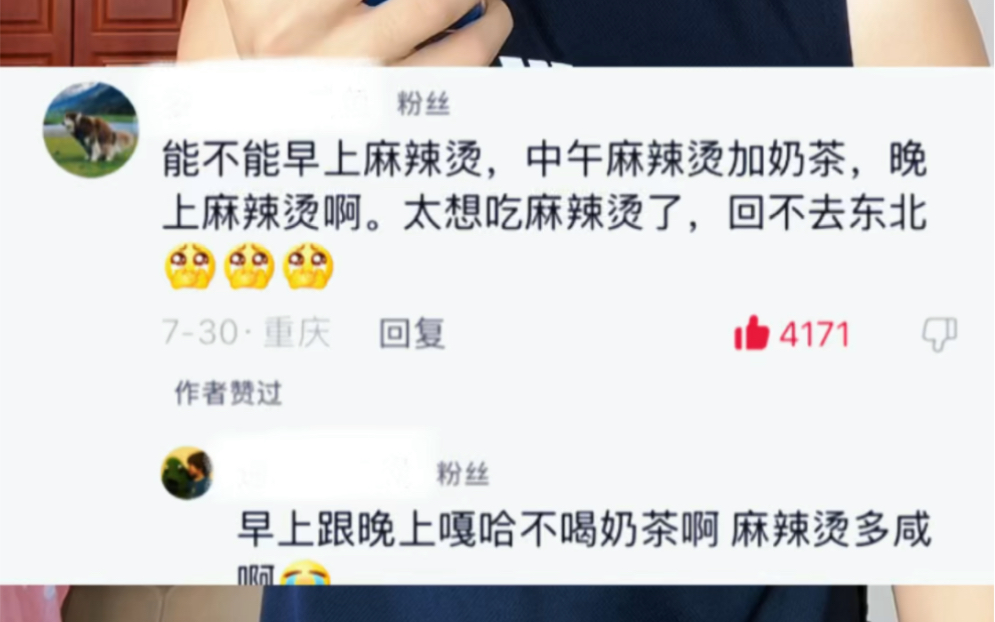Tap the 粉丝 badge next to reply username
Viewport: 995px width, 622px height.
(463, 473)
